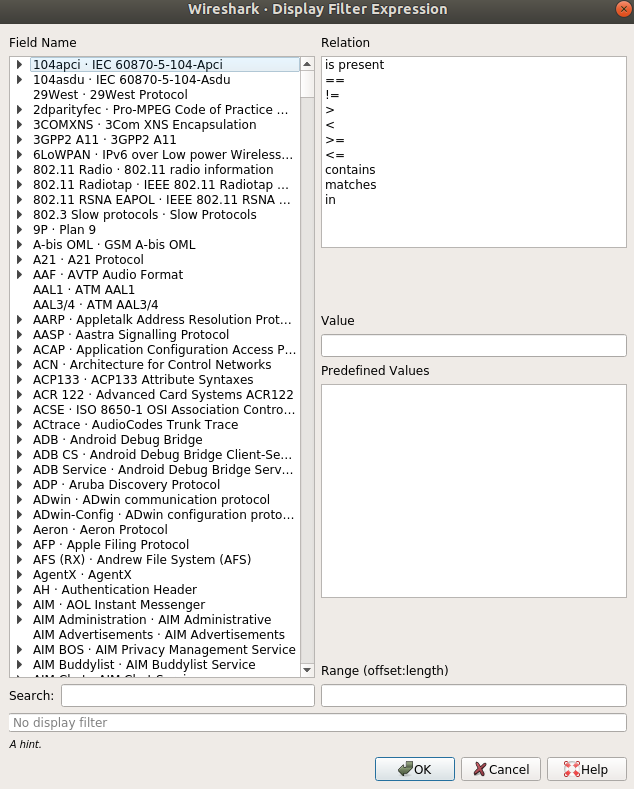The image size is (634, 789).
Task: Open Help for this dialog
Action: click(x=587, y=769)
